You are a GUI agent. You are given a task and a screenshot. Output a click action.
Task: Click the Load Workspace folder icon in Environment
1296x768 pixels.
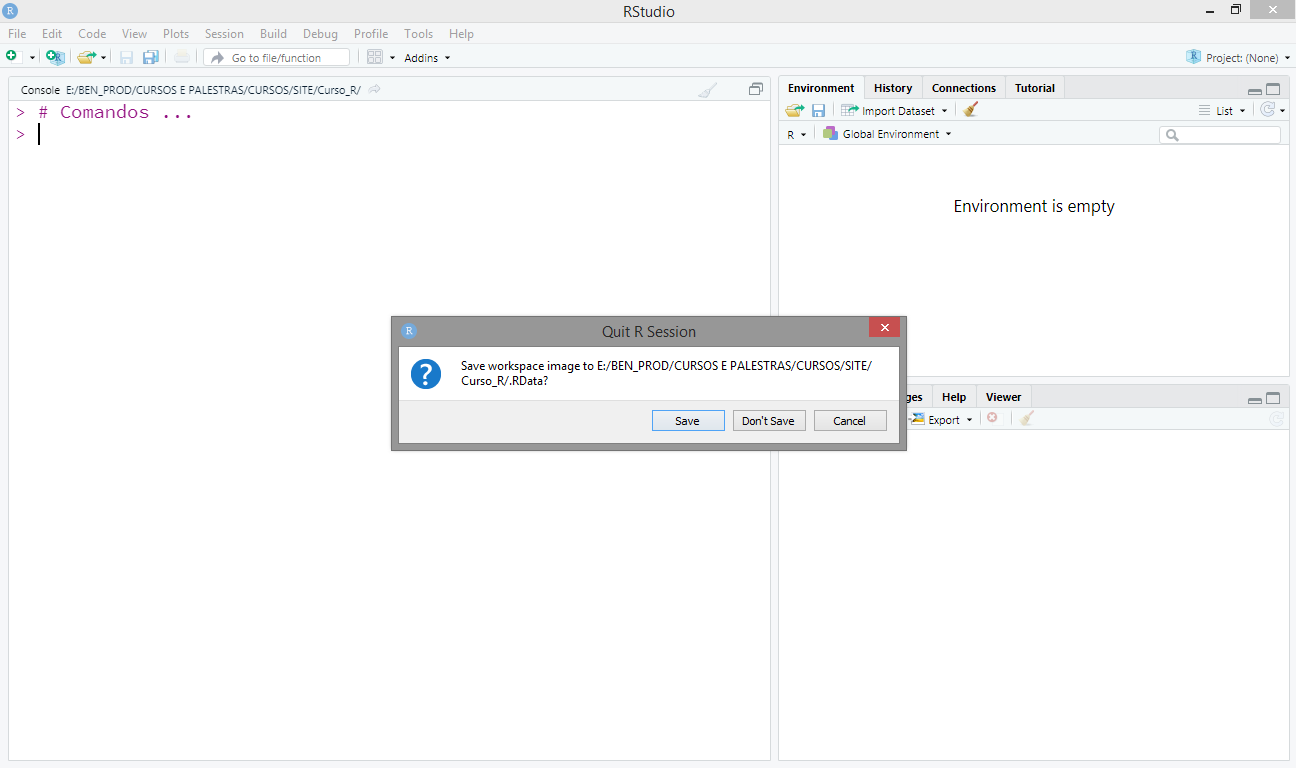[x=794, y=110]
